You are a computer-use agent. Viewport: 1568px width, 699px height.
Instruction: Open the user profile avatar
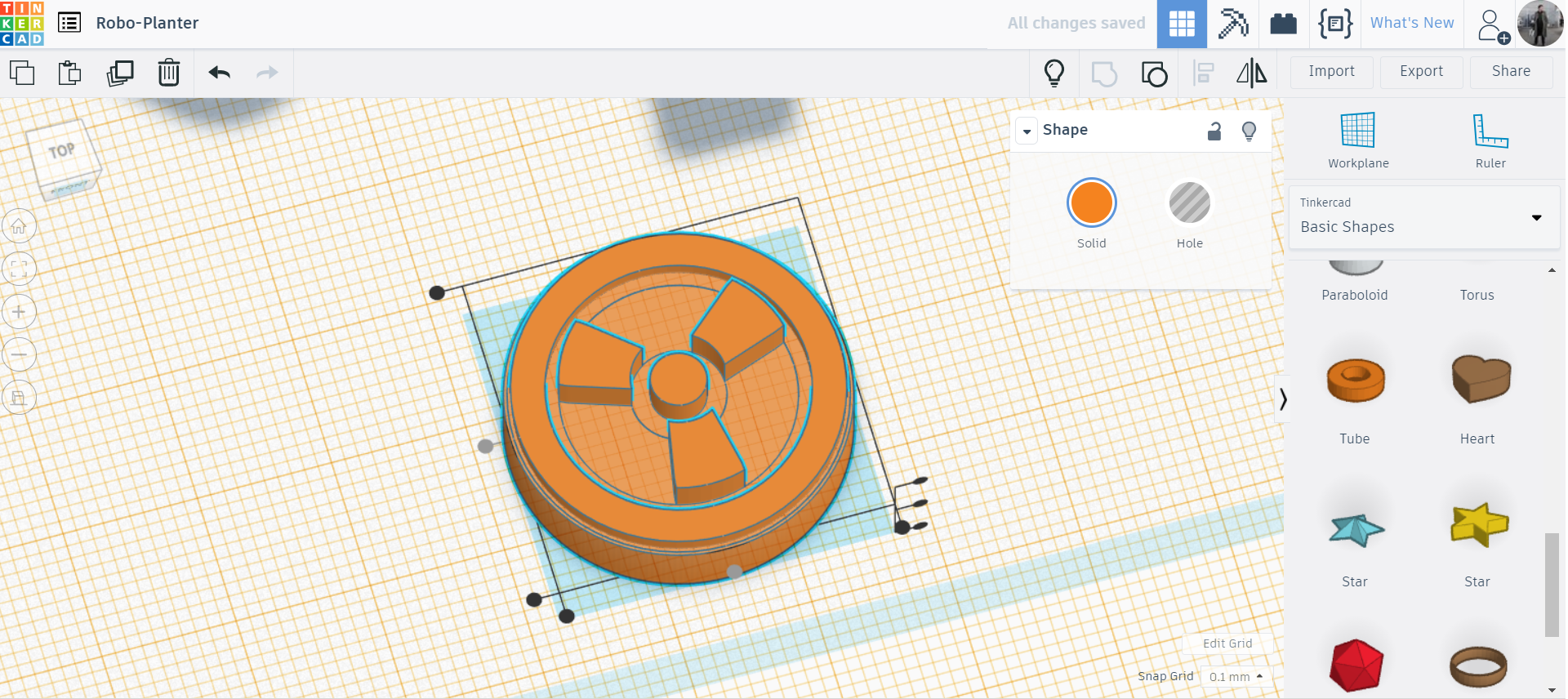tap(1540, 24)
